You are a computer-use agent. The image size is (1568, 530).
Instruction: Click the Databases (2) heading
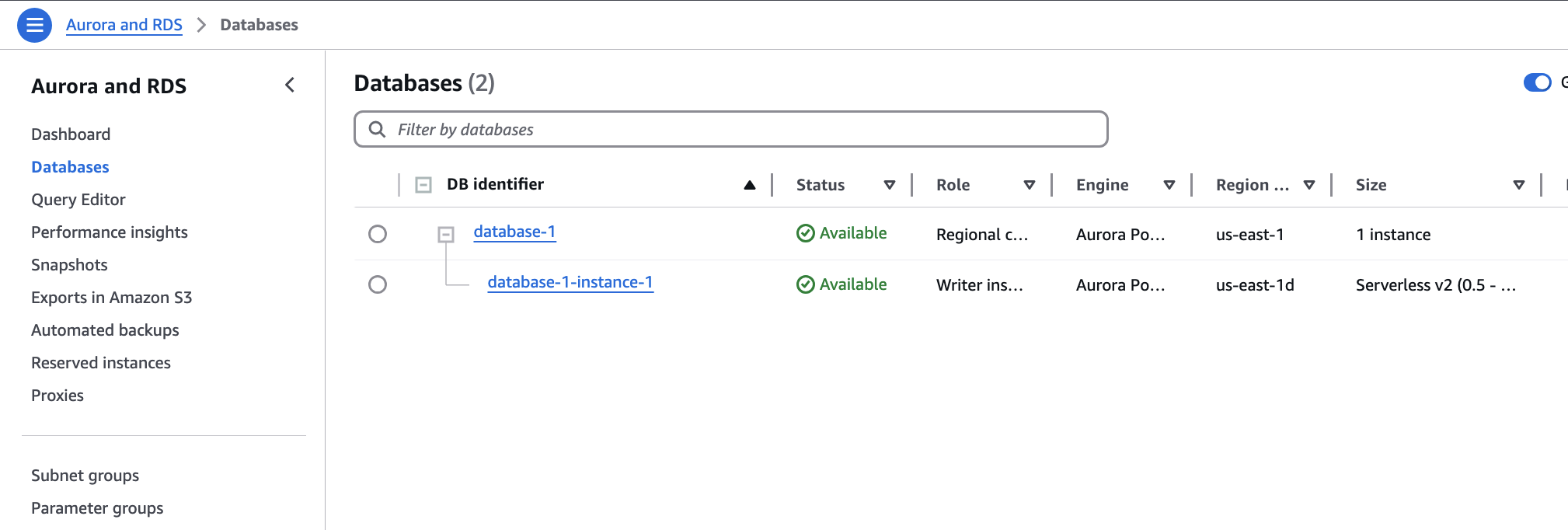coord(424,83)
